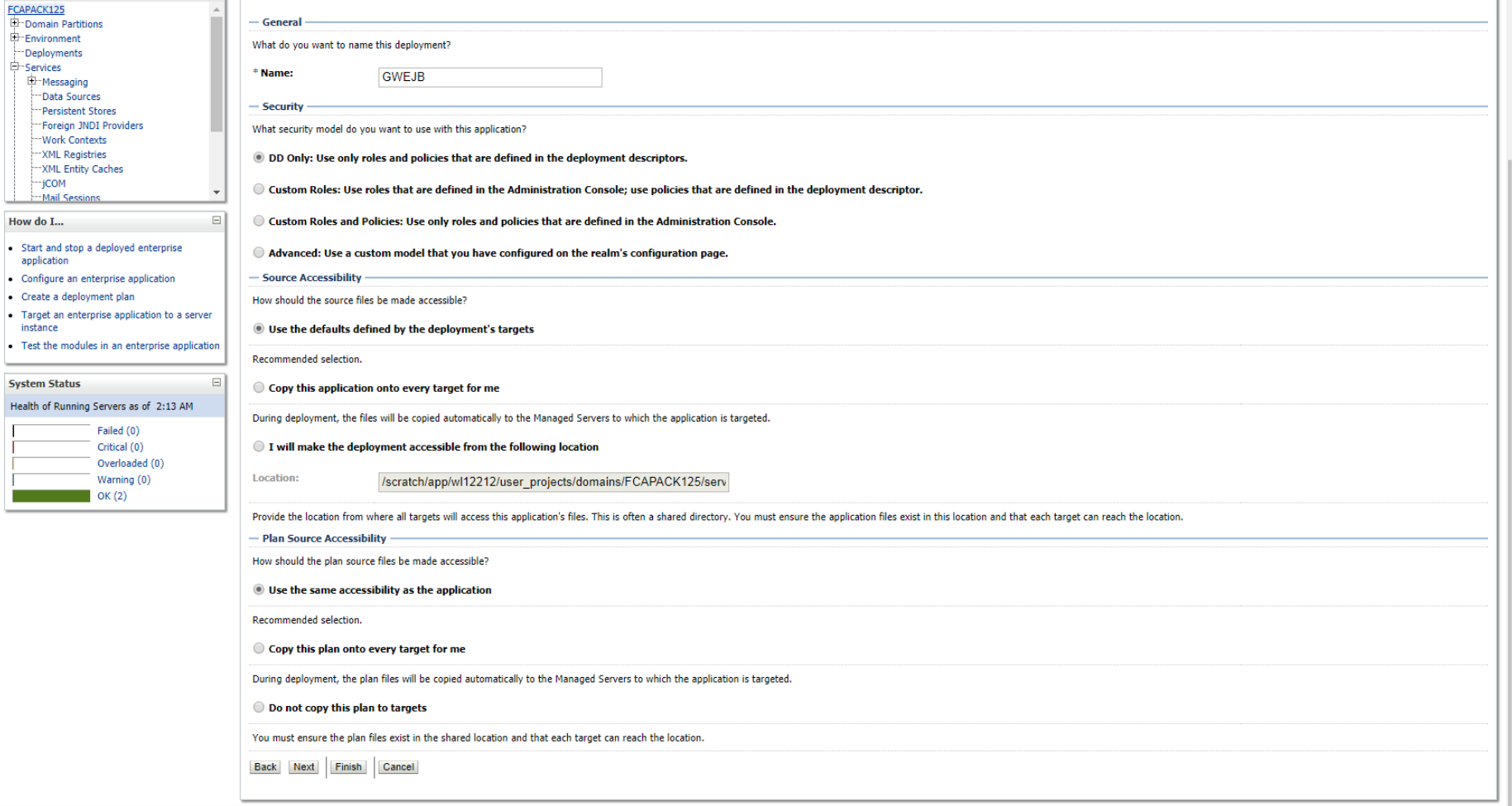The image size is (1512, 806).
Task: Collapse the How do I panel
Action: [217, 221]
